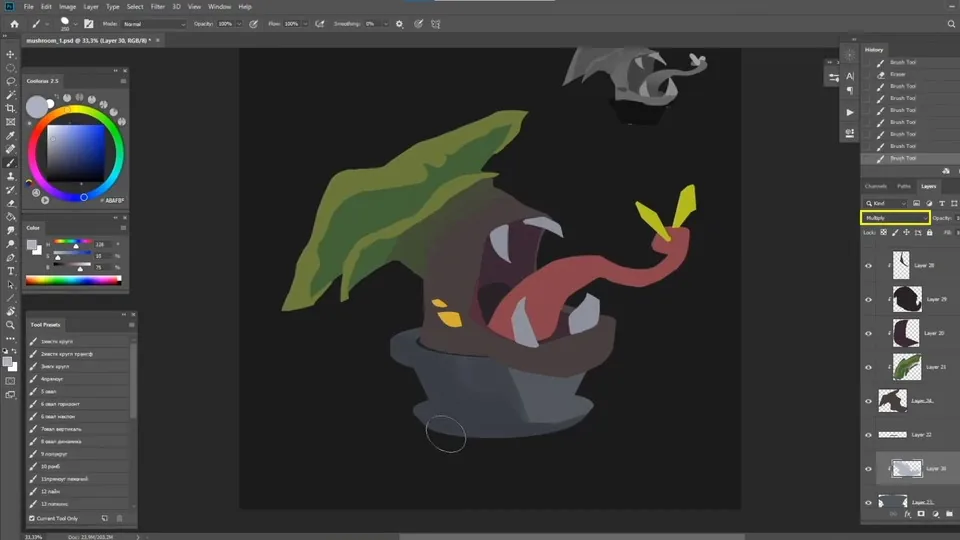Hide Layer 24 using eye icon
This screenshot has width=960, height=540.
(x=868, y=401)
